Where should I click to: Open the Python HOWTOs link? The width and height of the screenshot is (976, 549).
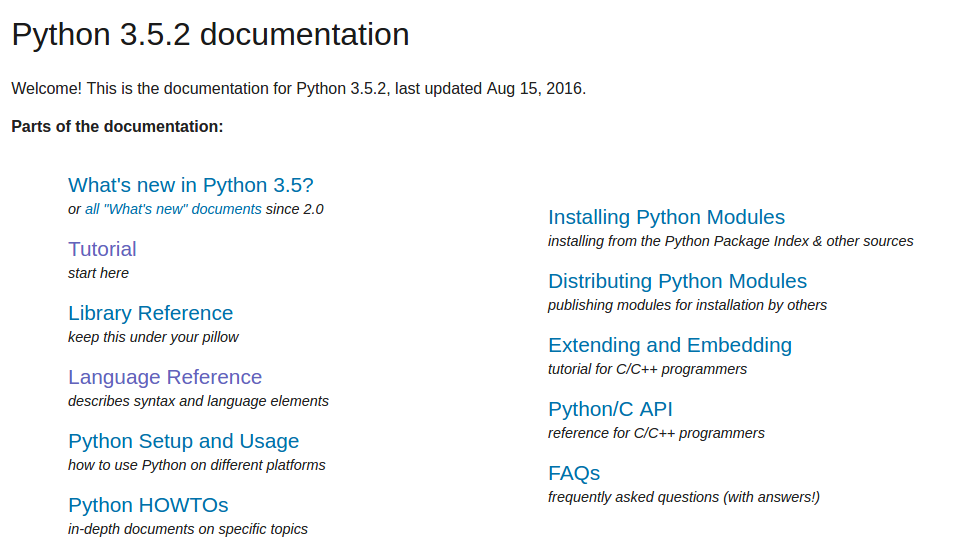click(x=148, y=505)
